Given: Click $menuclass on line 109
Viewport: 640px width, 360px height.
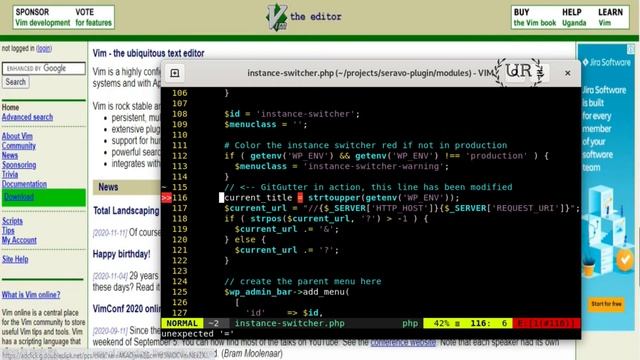Looking at the screenshot, I should [250, 124].
